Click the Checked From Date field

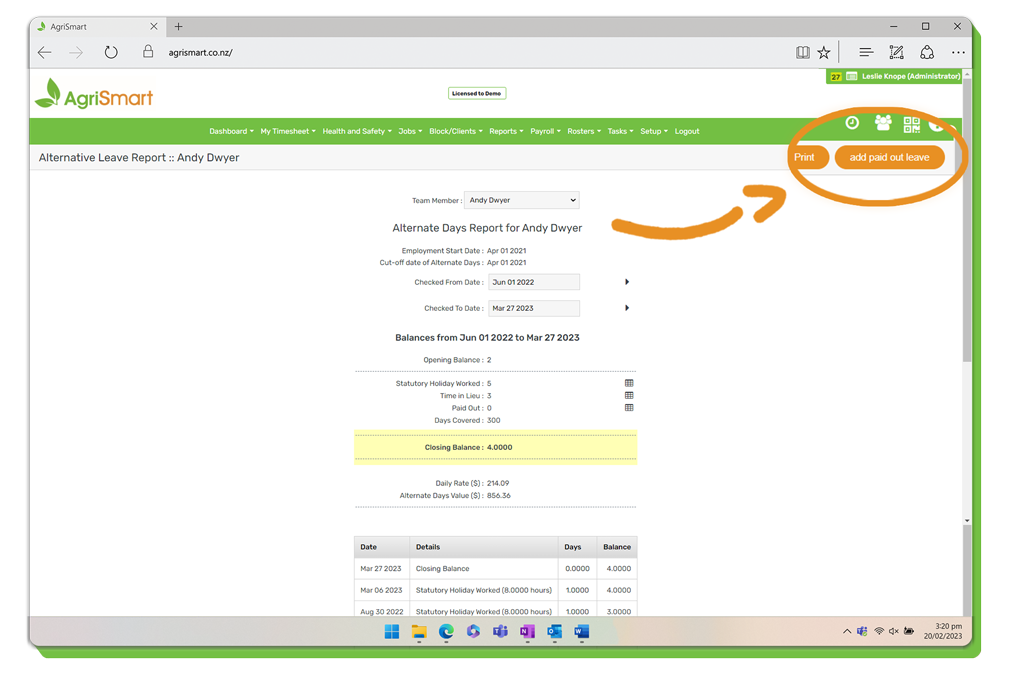pos(534,282)
